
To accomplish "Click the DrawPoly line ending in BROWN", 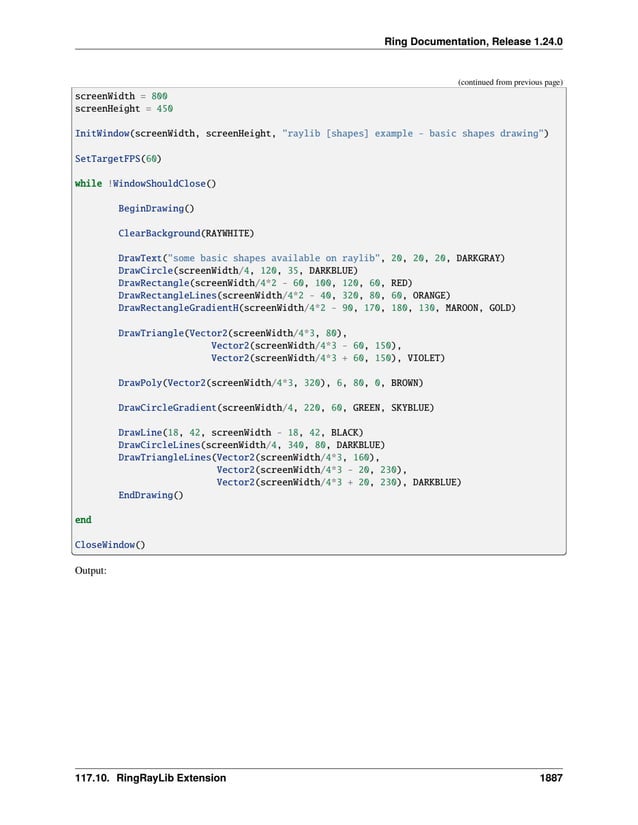I will click(x=270, y=383).
